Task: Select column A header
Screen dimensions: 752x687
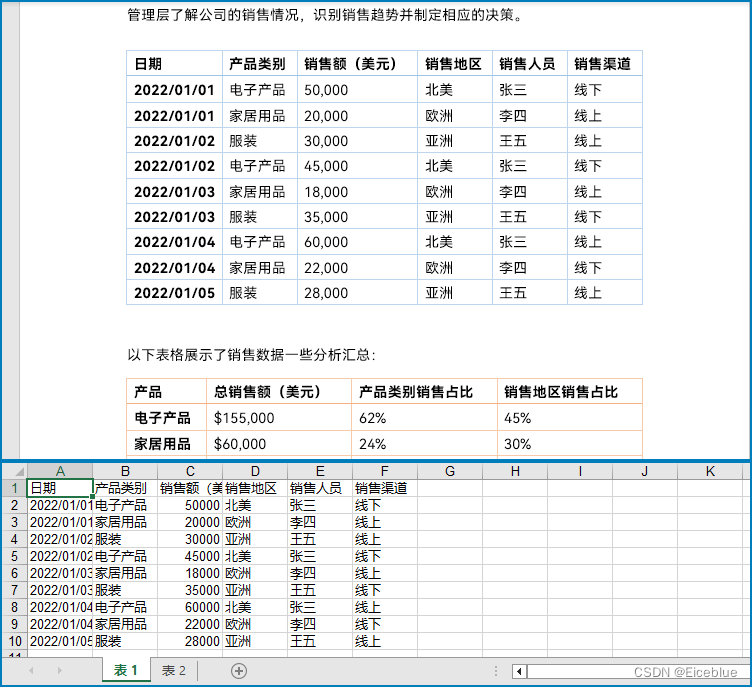Action: coord(60,472)
